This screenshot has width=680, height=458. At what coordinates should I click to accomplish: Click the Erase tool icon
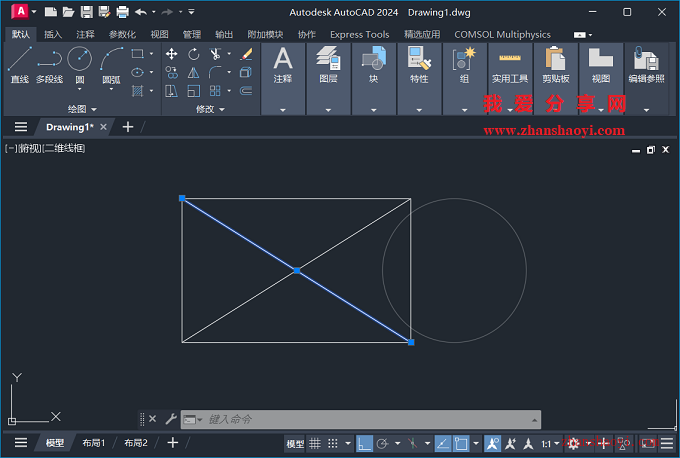click(x=246, y=54)
